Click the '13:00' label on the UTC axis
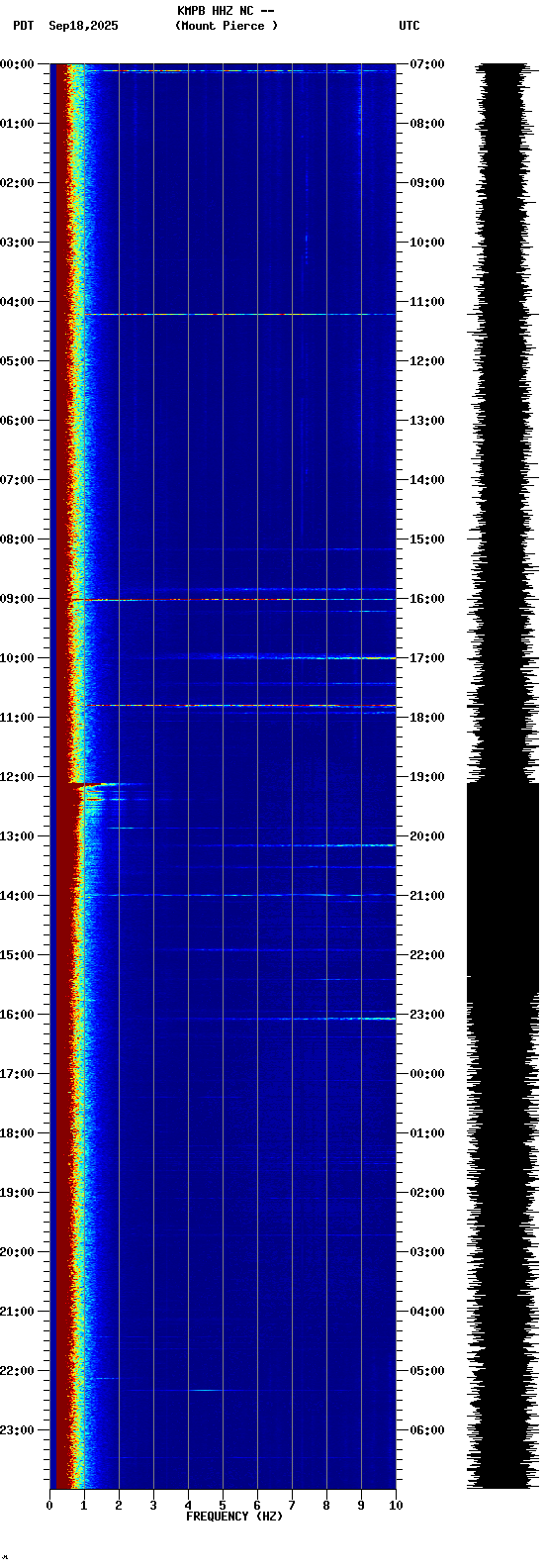Screen dimensions: 546x1568 tap(427, 421)
